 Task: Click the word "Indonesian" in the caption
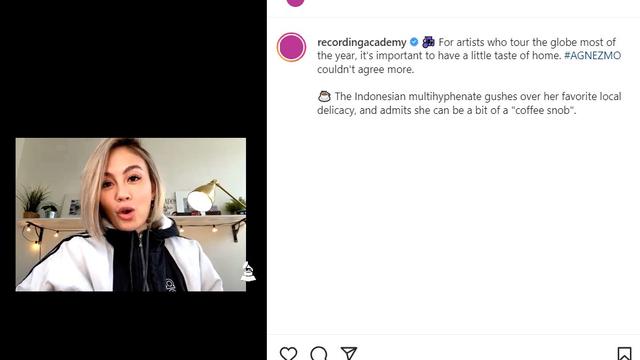point(380,97)
